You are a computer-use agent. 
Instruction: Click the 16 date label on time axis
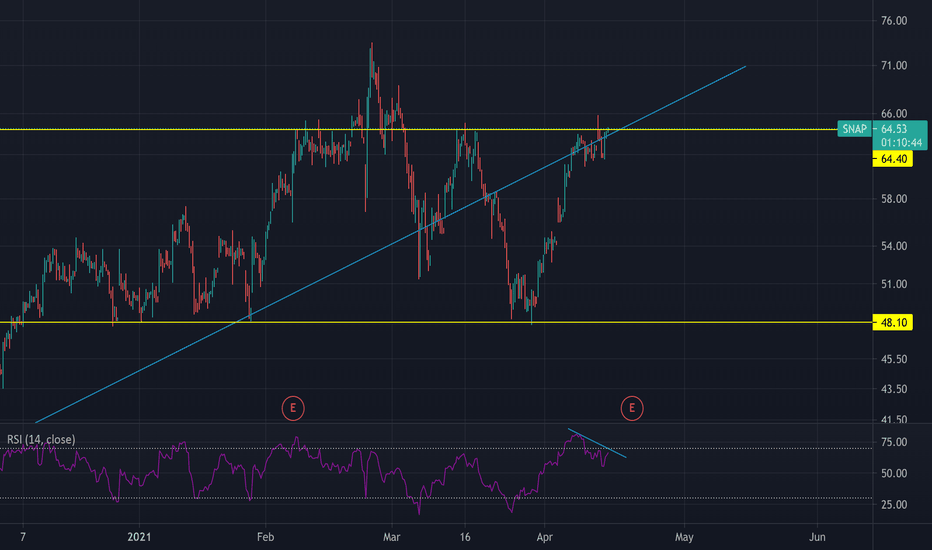[465, 537]
